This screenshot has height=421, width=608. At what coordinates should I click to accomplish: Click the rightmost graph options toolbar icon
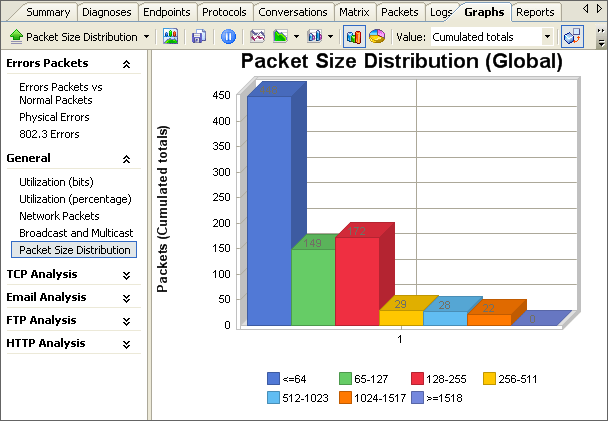pos(571,37)
